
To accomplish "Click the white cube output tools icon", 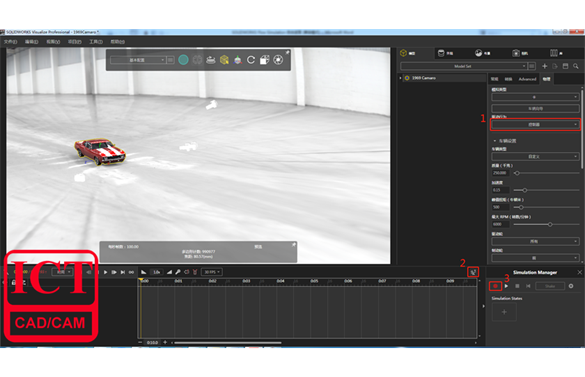I will point(265,60).
